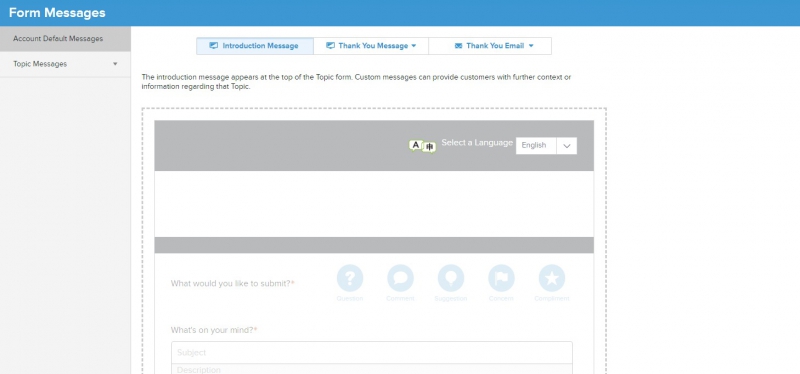
Task: Click the 'Select a Language' label
Action: (477, 143)
